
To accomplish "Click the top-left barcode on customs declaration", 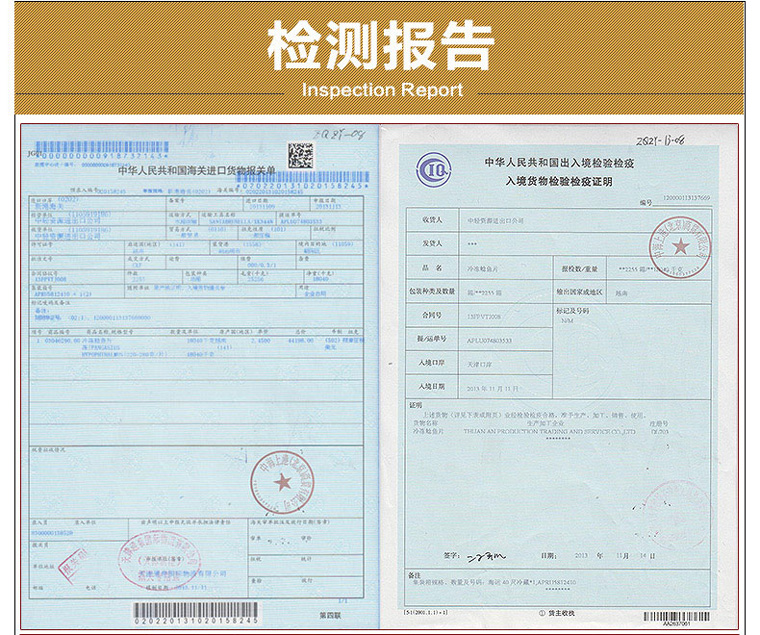I will click(100, 157).
